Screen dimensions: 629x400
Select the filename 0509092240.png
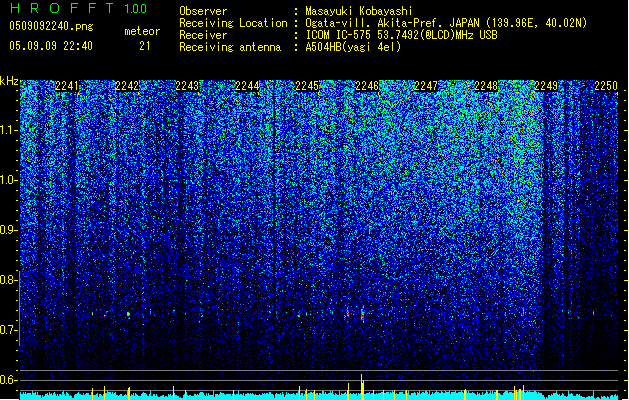(51, 26)
